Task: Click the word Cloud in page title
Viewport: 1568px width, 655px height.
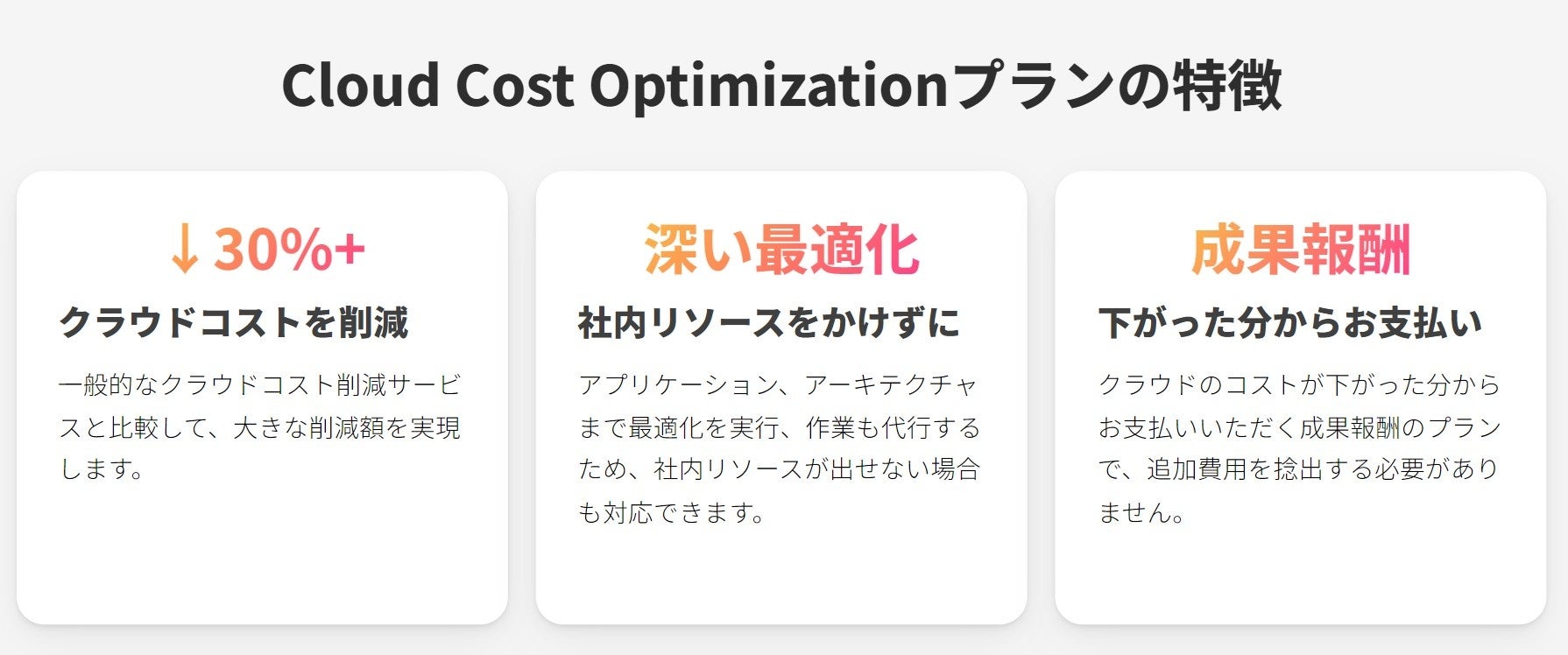Action: 360,86
